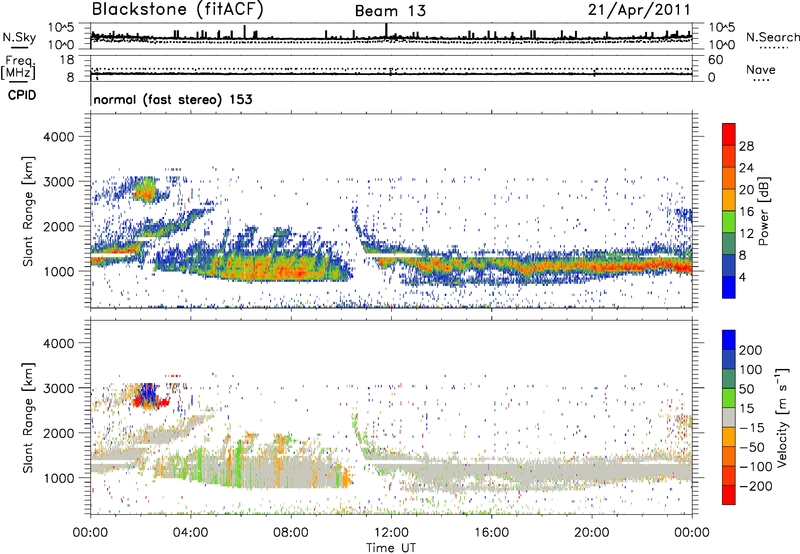
Task: Click "Slant Range [km]" label of power panel
Action: 28,211
